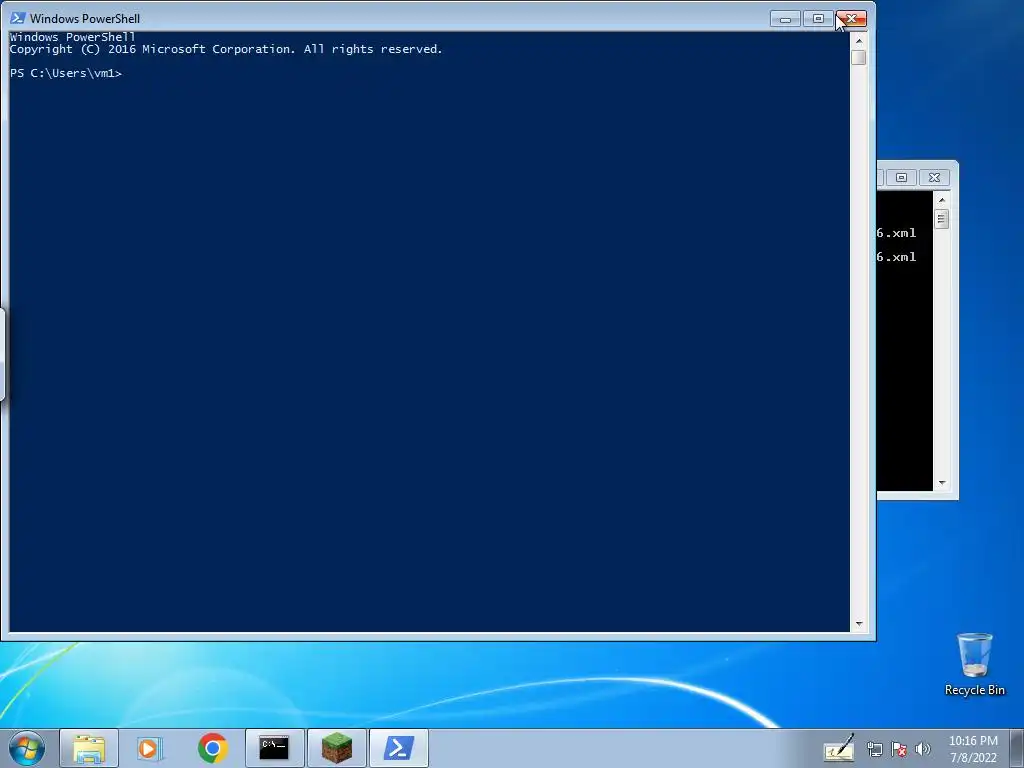
Task: Launch Windows Media Player from taskbar
Action: 150,748
